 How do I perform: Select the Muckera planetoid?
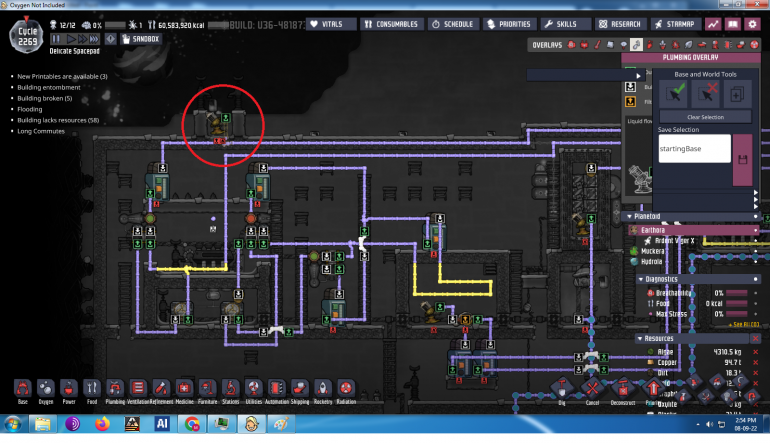click(x=652, y=251)
